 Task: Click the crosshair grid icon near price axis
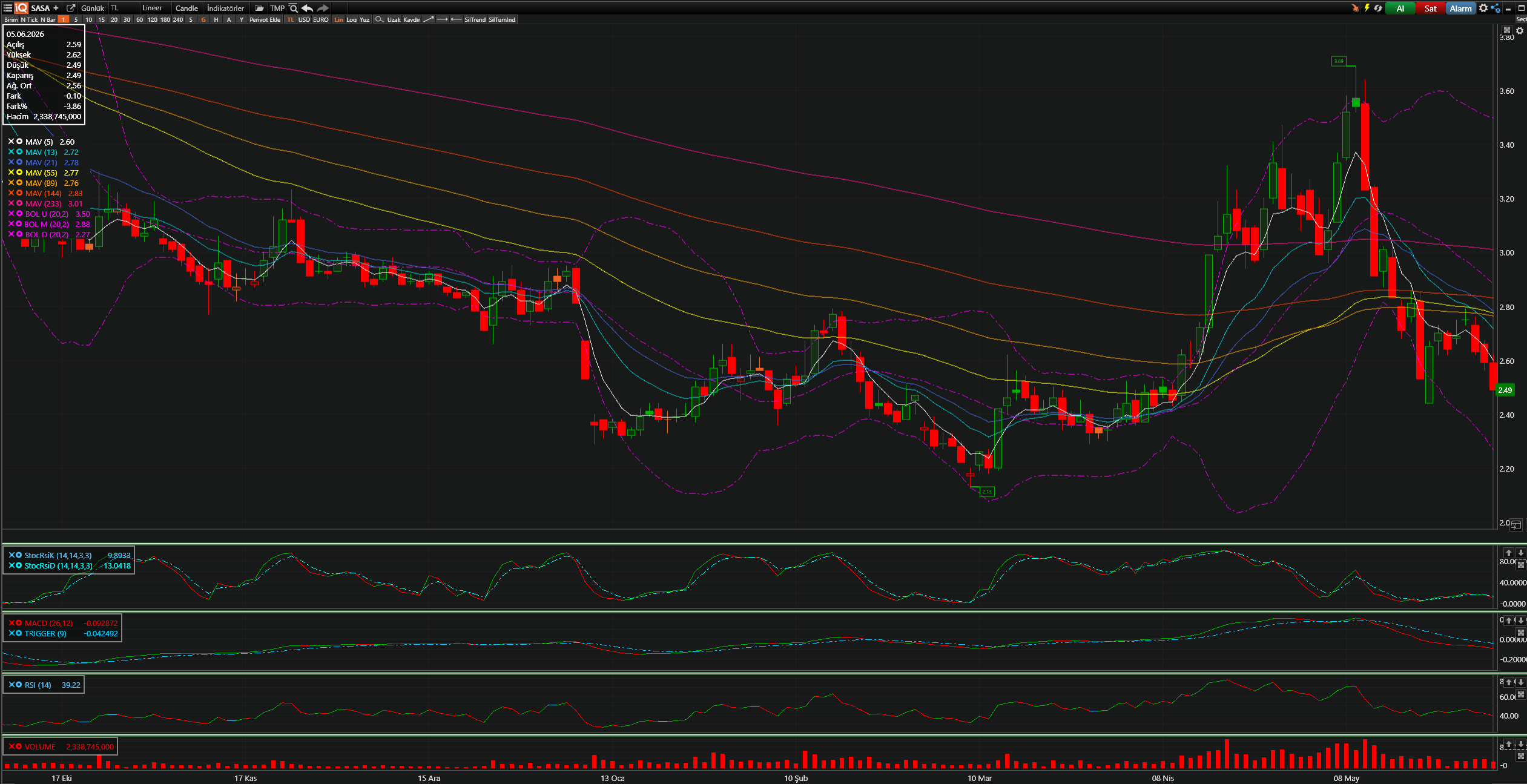(1507, 30)
